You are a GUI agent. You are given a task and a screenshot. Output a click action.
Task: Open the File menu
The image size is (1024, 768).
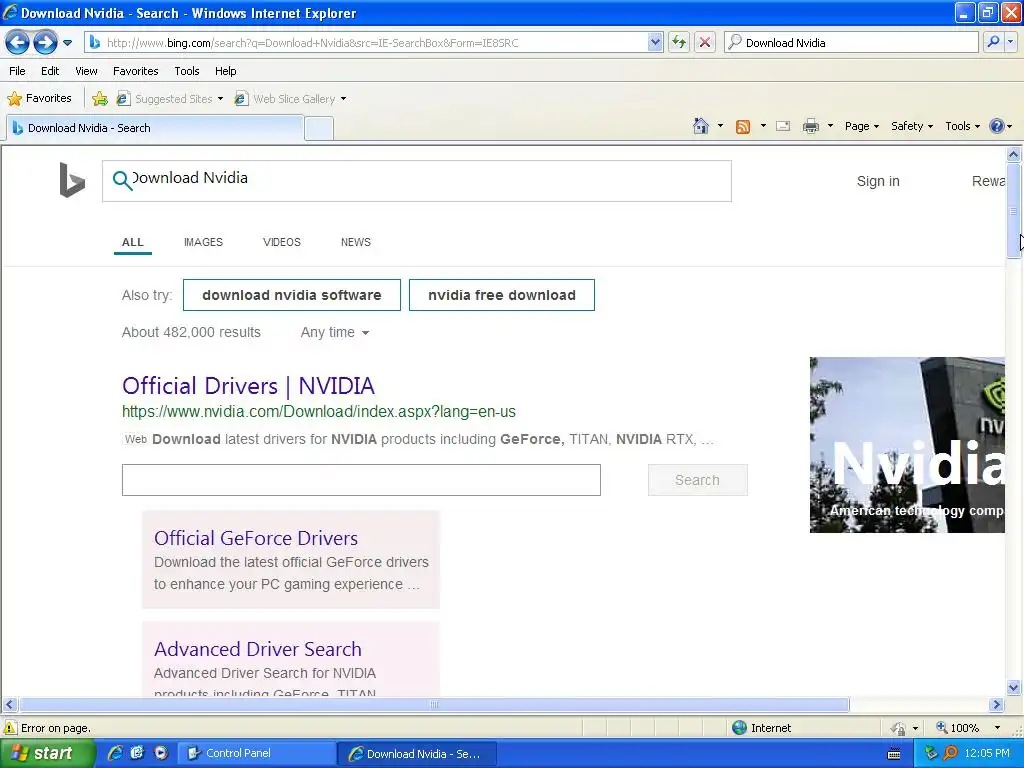coord(18,71)
